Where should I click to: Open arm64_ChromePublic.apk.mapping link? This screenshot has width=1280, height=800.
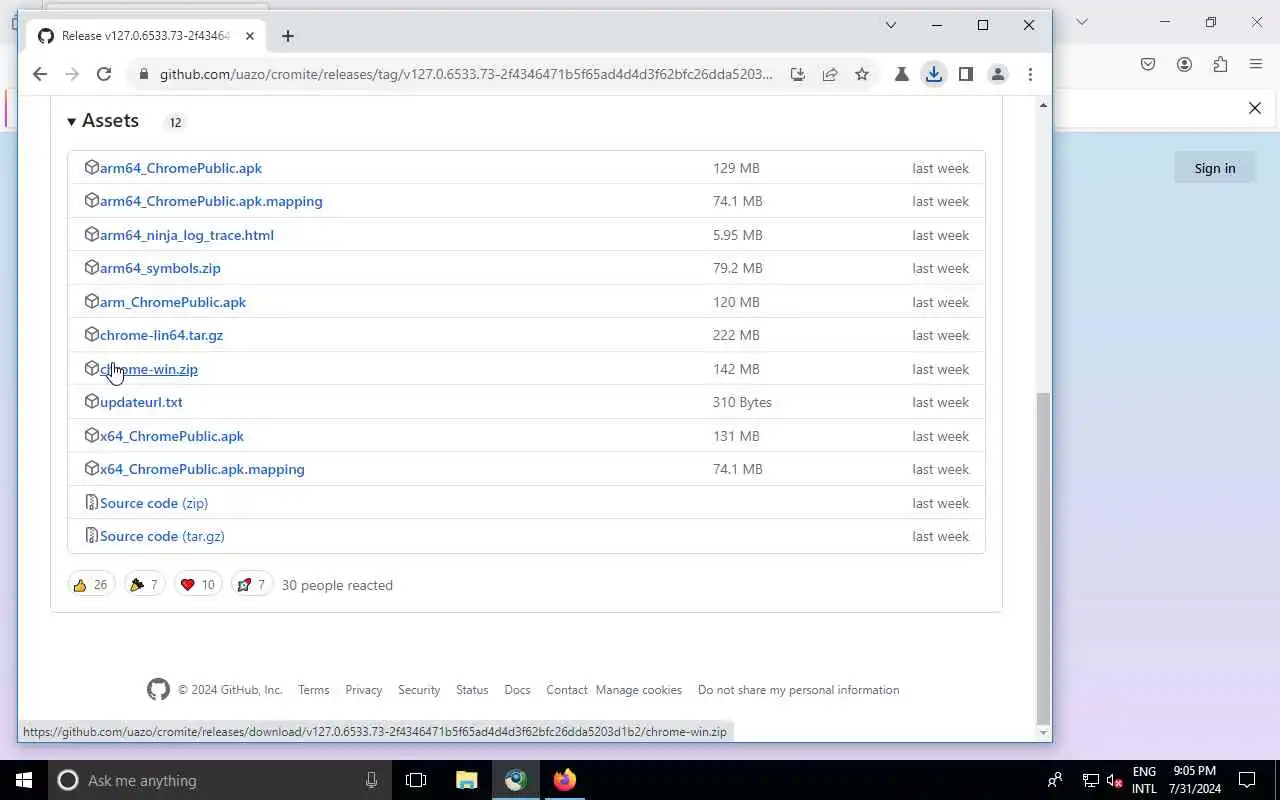(x=211, y=201)
